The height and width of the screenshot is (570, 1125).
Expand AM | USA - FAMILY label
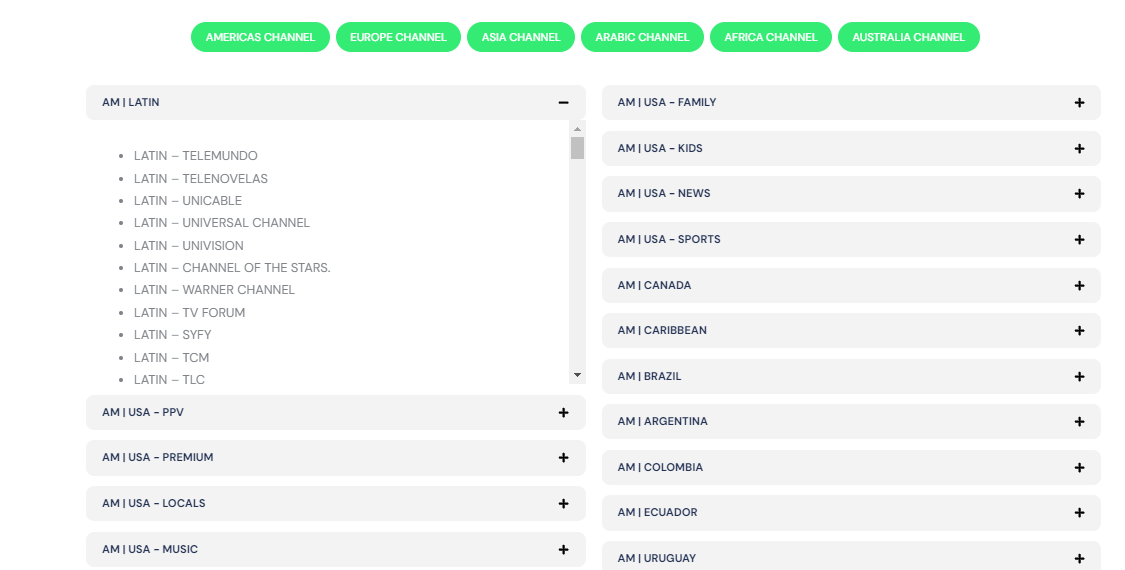point(667,102)
